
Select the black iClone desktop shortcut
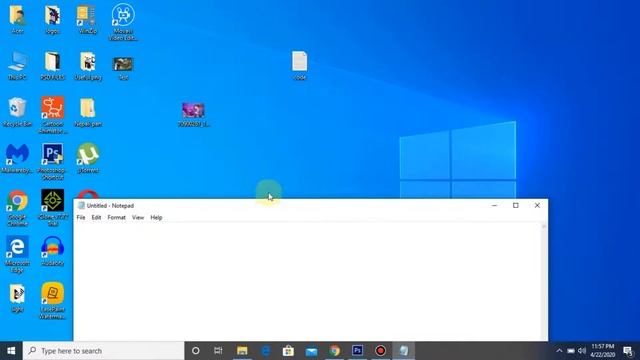[x=53, y=208]
